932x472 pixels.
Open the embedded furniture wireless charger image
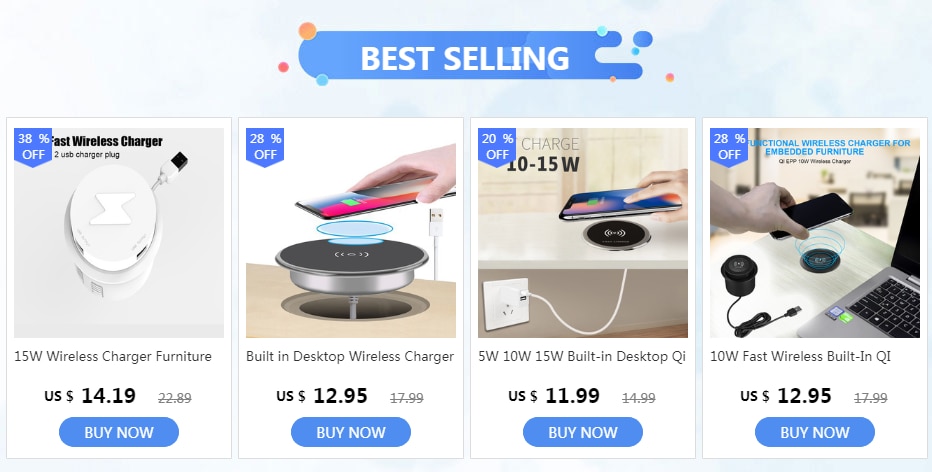[x=815, y=233]
